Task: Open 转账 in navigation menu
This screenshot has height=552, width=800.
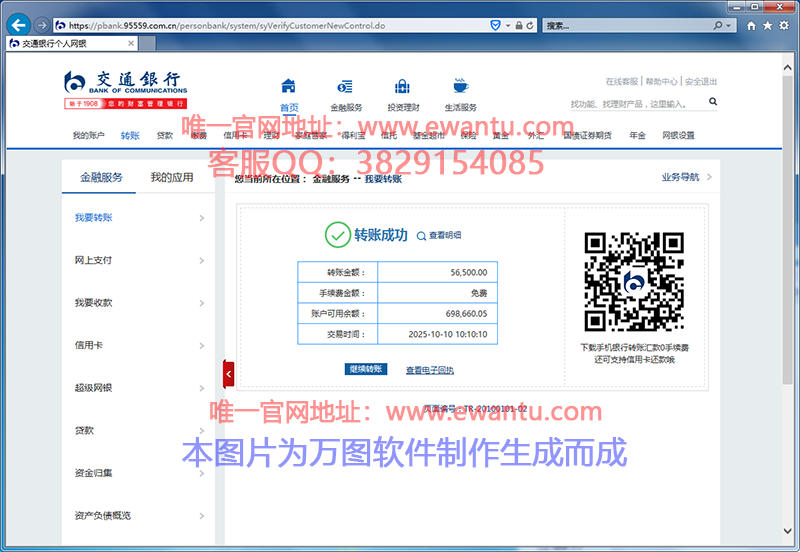Action: [x=130, y=135]
